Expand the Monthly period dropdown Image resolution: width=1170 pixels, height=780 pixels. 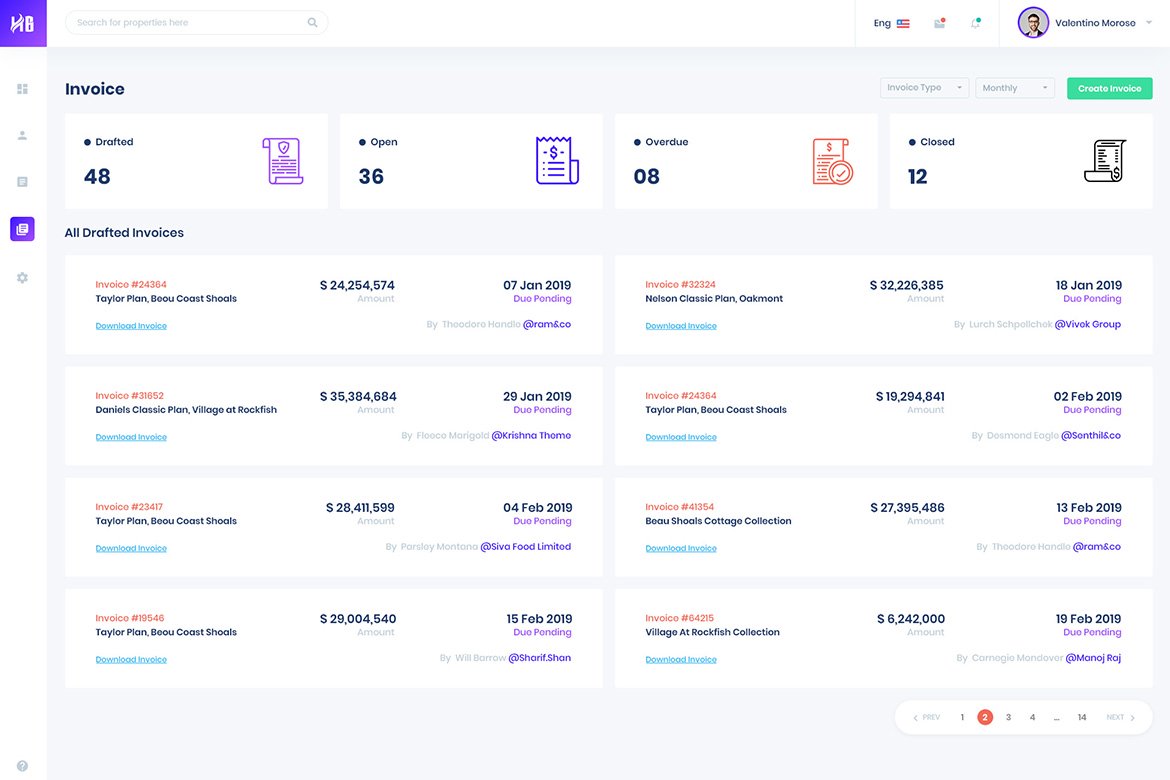[1015, 88]
